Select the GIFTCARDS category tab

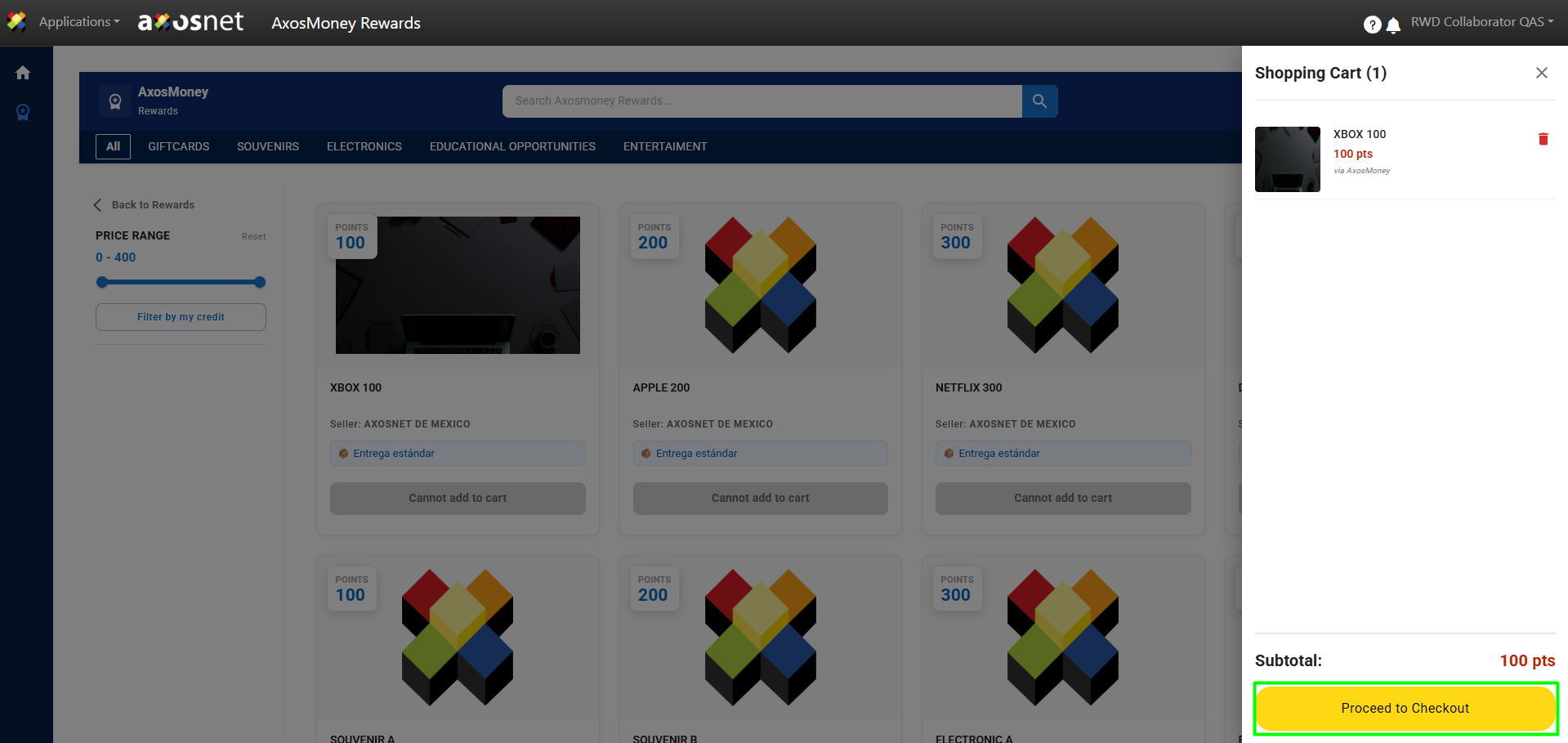click(178, 146)
